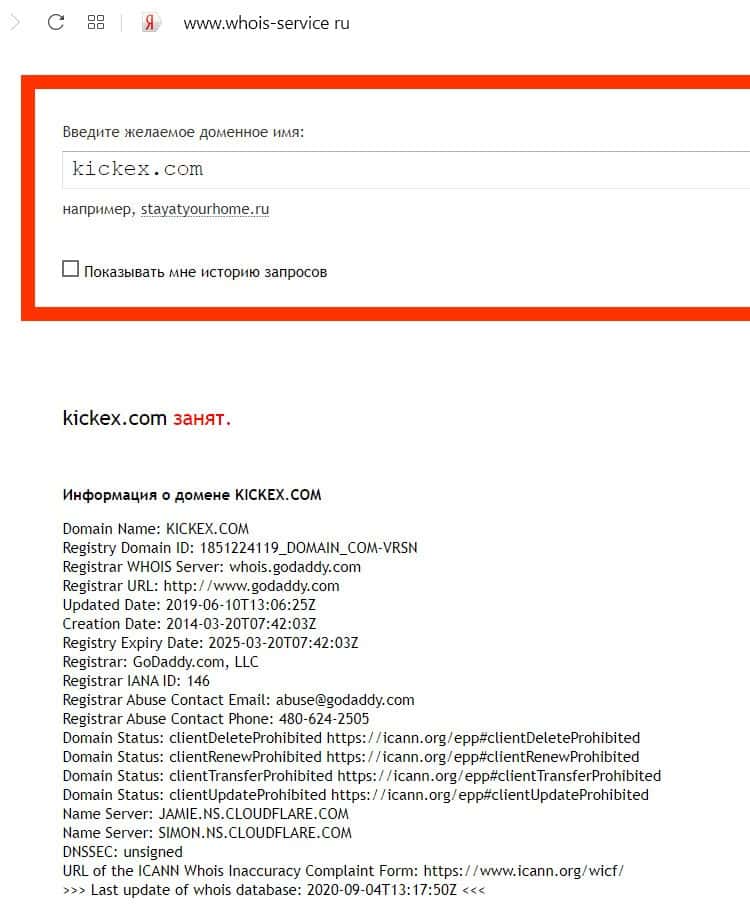Screen dimensions: 750x908
Task: Click the clientTransferProhibited ICANN URL
Action: point(499,776)
